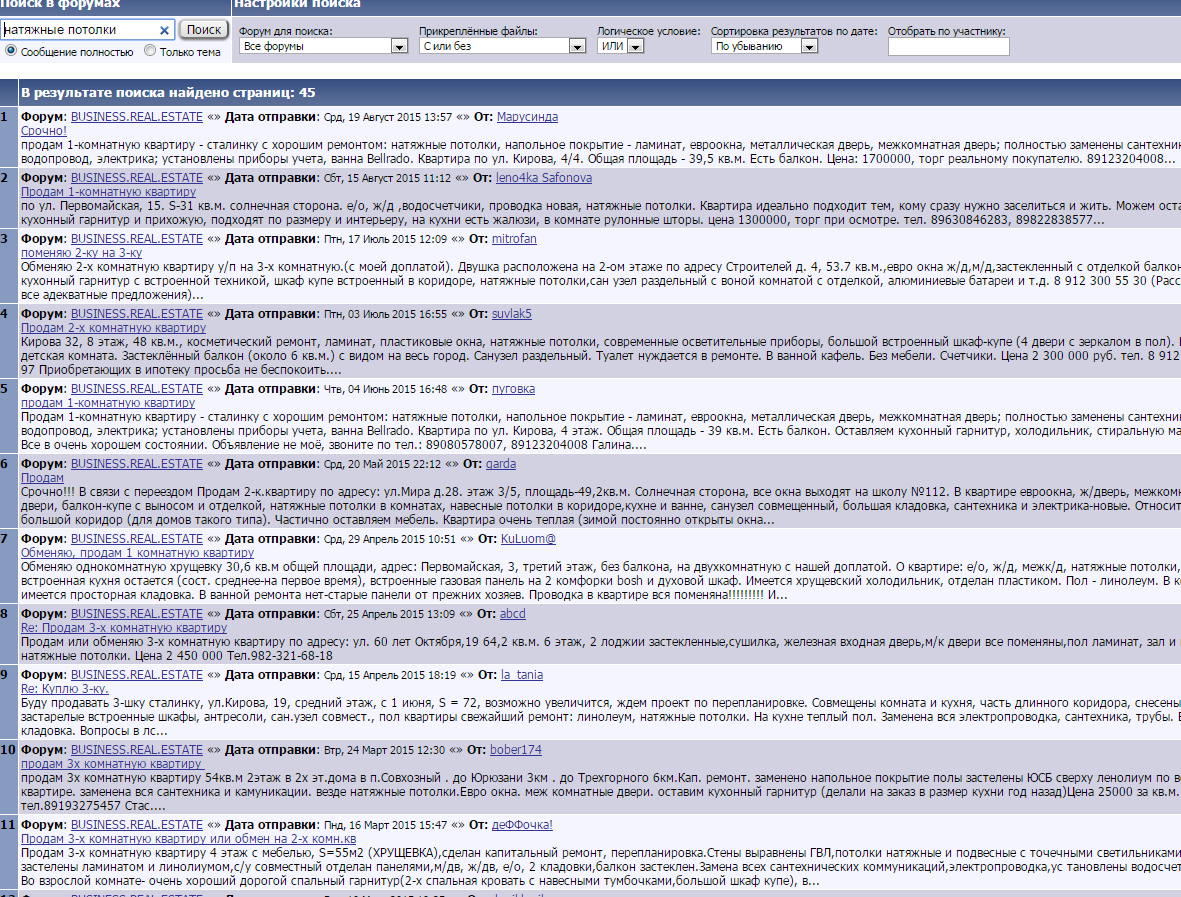Viewport: 1181px width, 897px height.
Task: Click BUSINESS.REAL.ESTATE forum link in result 6
Action: coord(136,464)
